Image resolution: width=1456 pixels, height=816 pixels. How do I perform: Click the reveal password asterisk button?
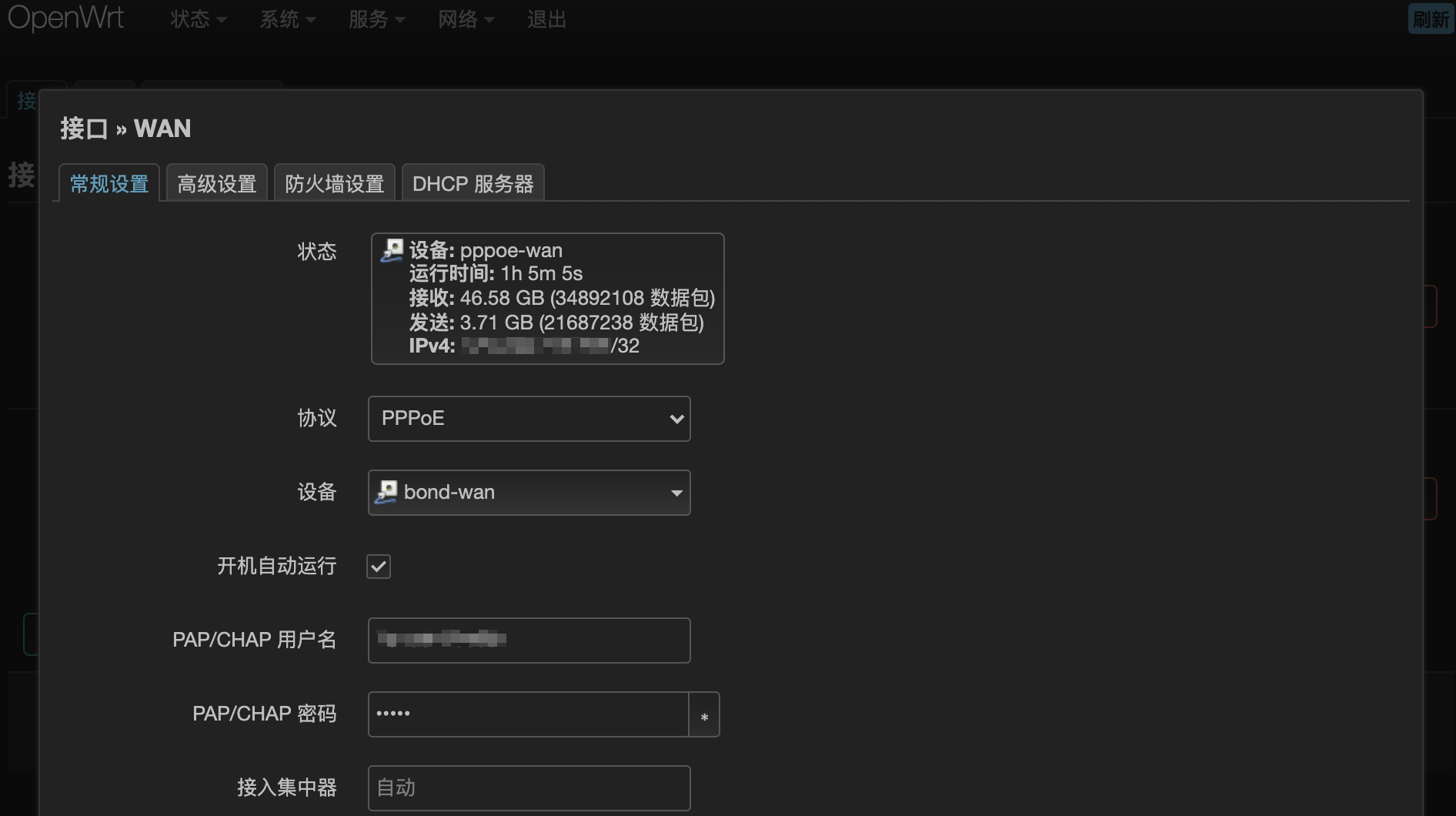pyautogui.click(x=703, y=714)
